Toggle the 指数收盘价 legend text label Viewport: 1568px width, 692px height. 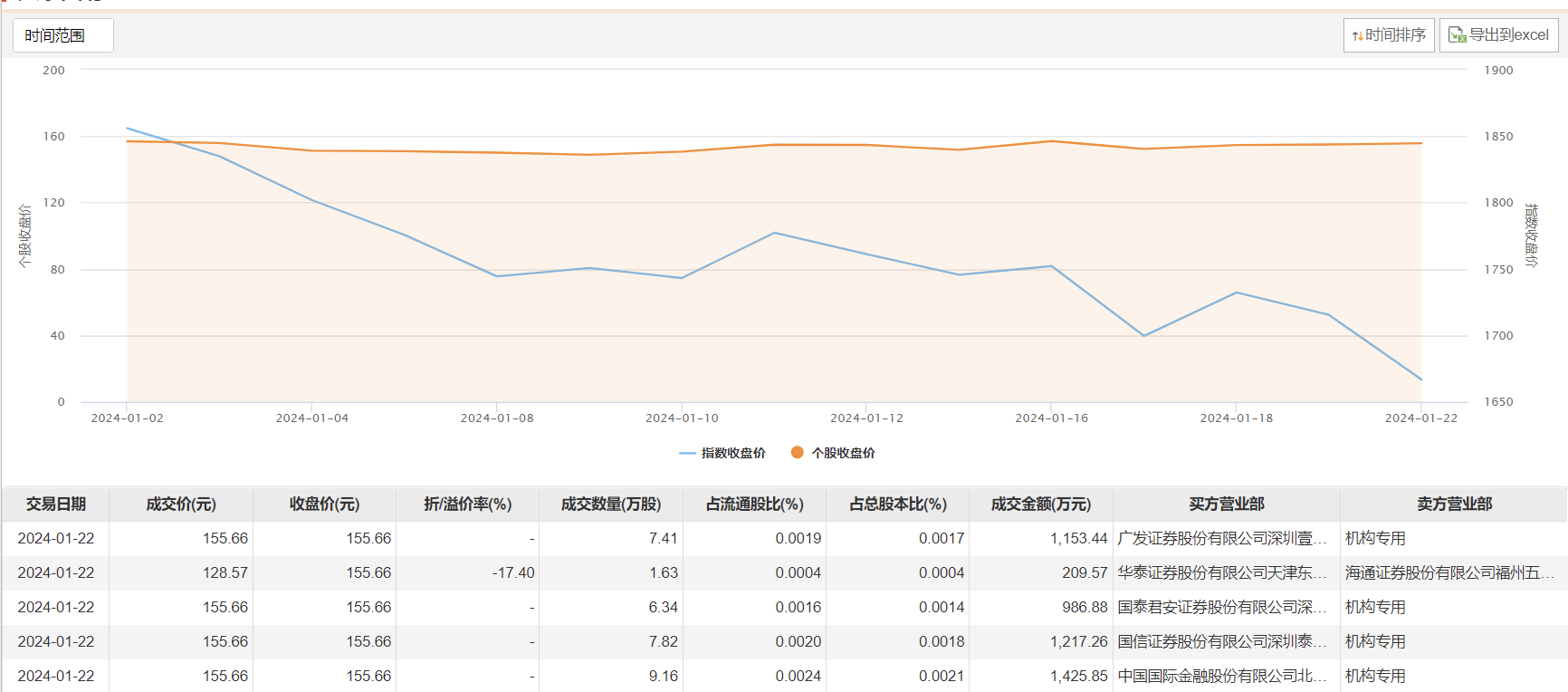(733, 453)
